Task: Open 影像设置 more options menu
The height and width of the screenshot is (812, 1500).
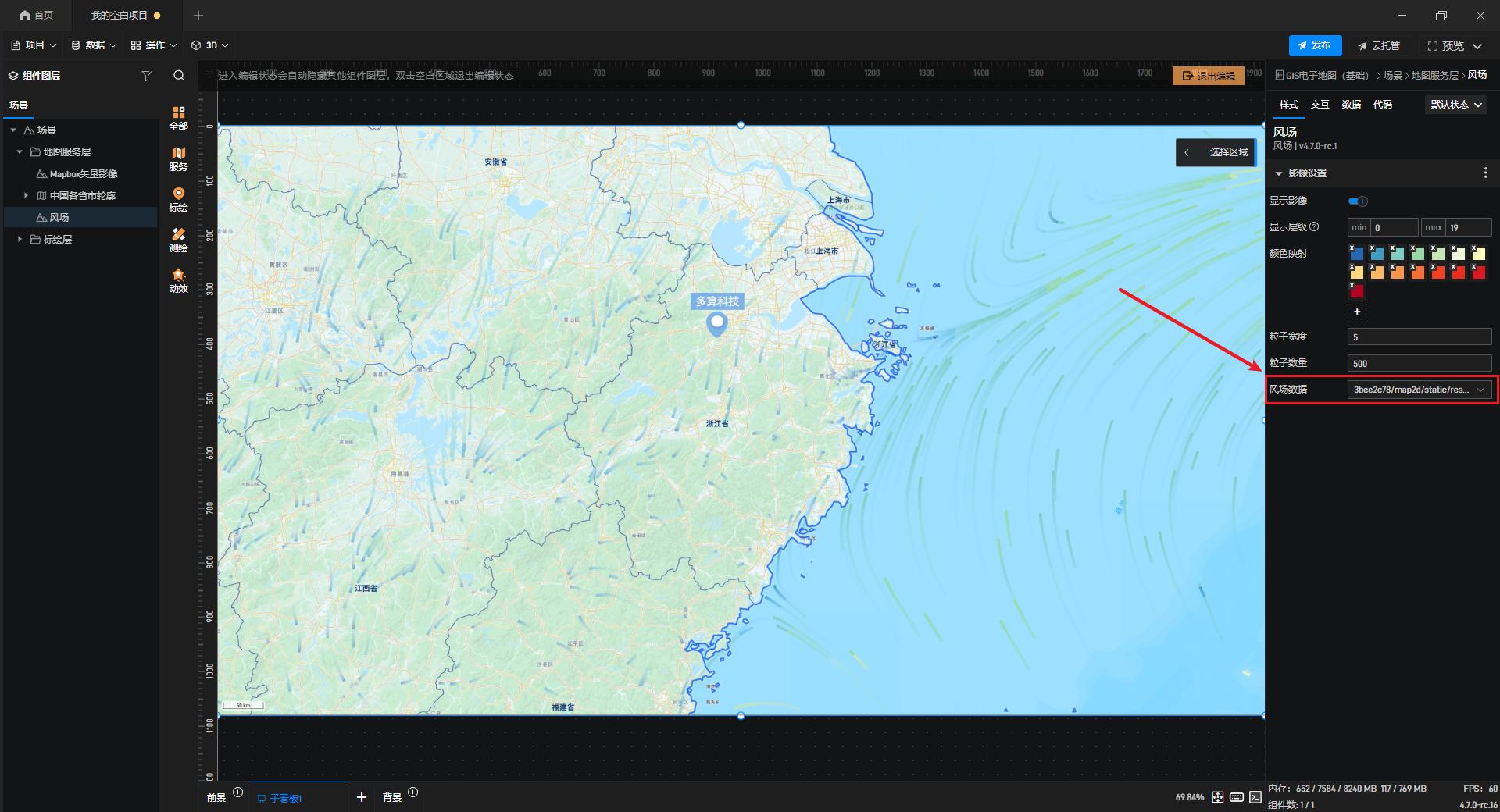Action: tap(1485, 173)
